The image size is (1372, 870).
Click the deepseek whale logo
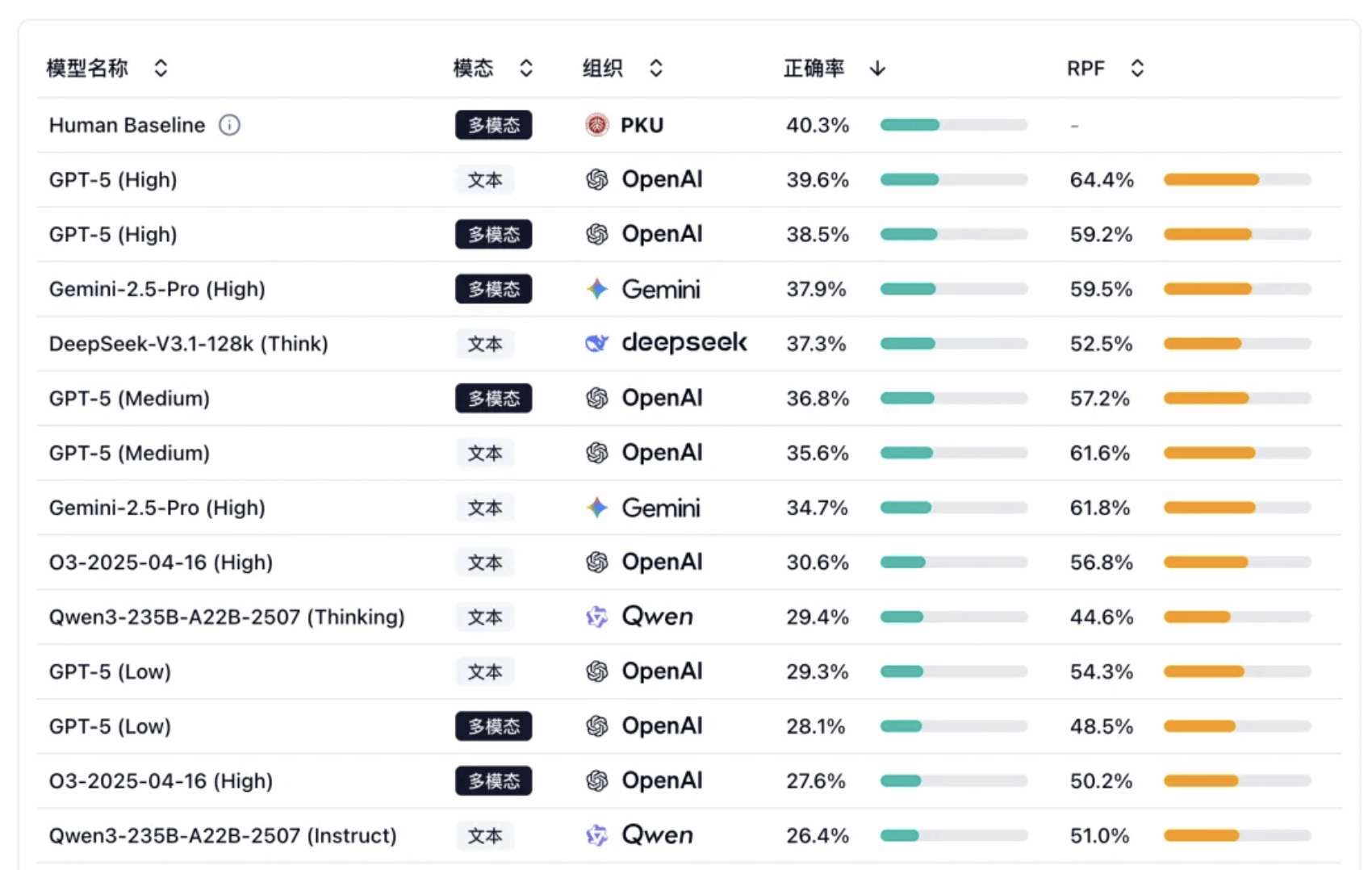[x=597, y=344]
